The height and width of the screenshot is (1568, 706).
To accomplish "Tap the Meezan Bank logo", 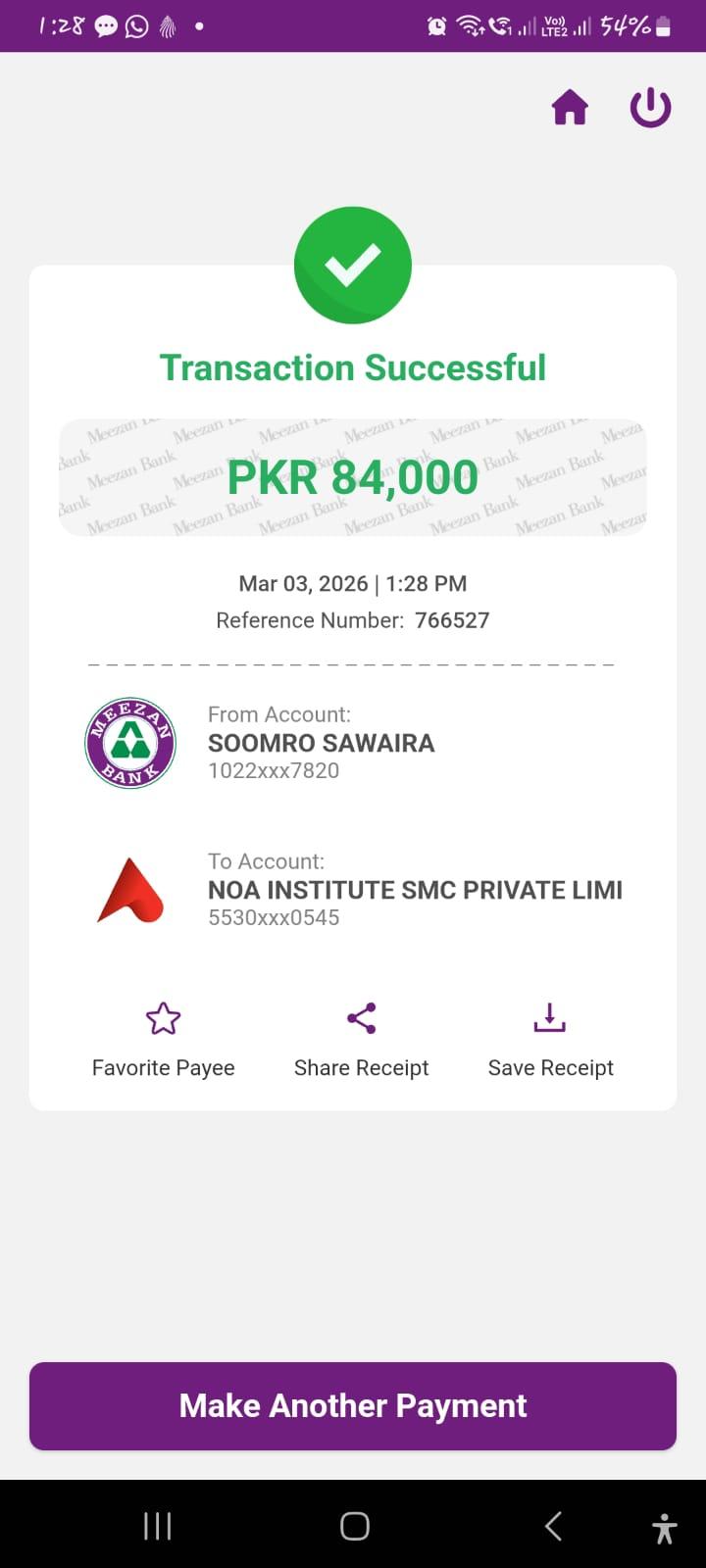I will pyautogui.click(x=130, y=743).
